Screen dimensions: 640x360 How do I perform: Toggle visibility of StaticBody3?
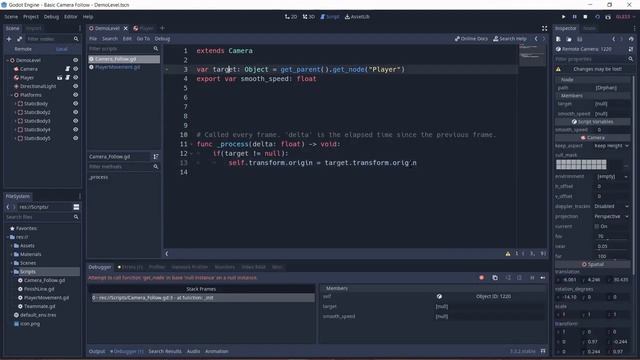coord(76,121)
